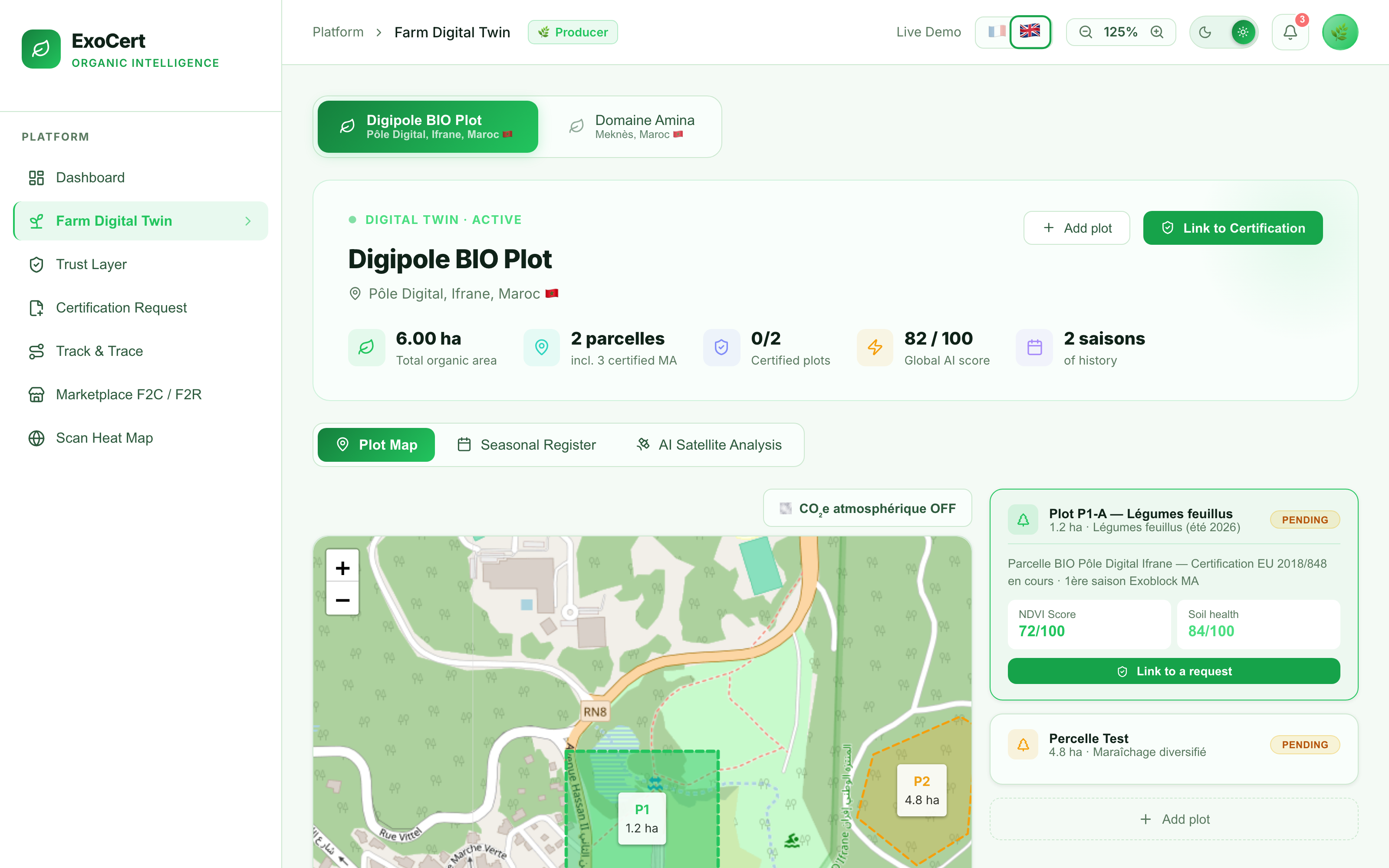
Task: Enable dark mode moon icon
Action: [1205, 32]
